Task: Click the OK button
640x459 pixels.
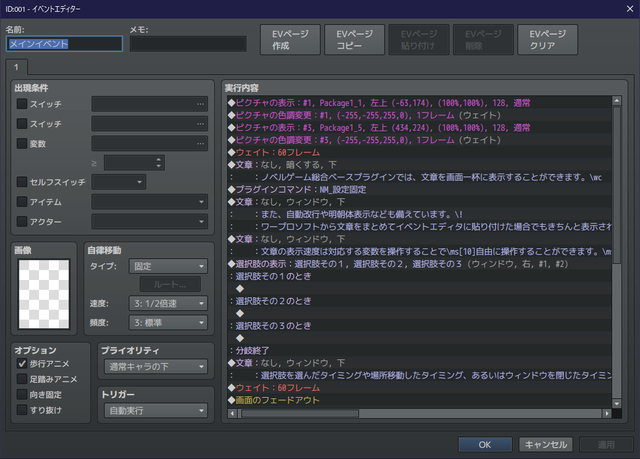Action: coord(485,444)
